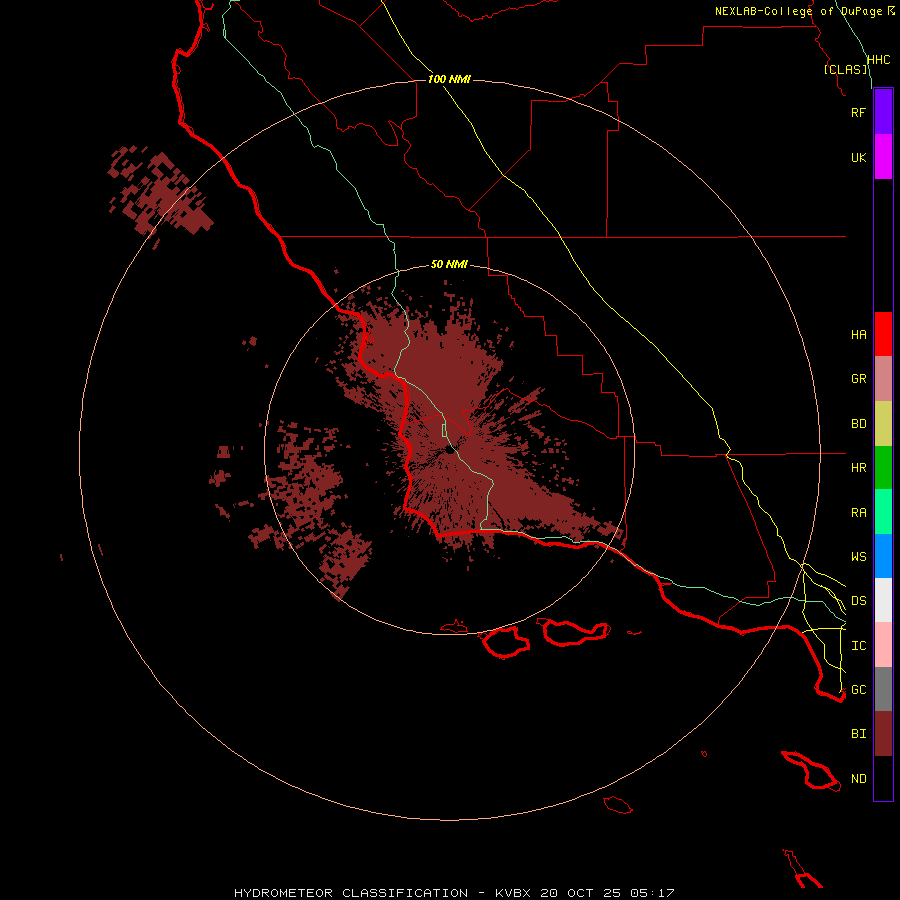Click the BD legend label
The image size is (900, 900).
pyautogui.click(x=858, y=424)
